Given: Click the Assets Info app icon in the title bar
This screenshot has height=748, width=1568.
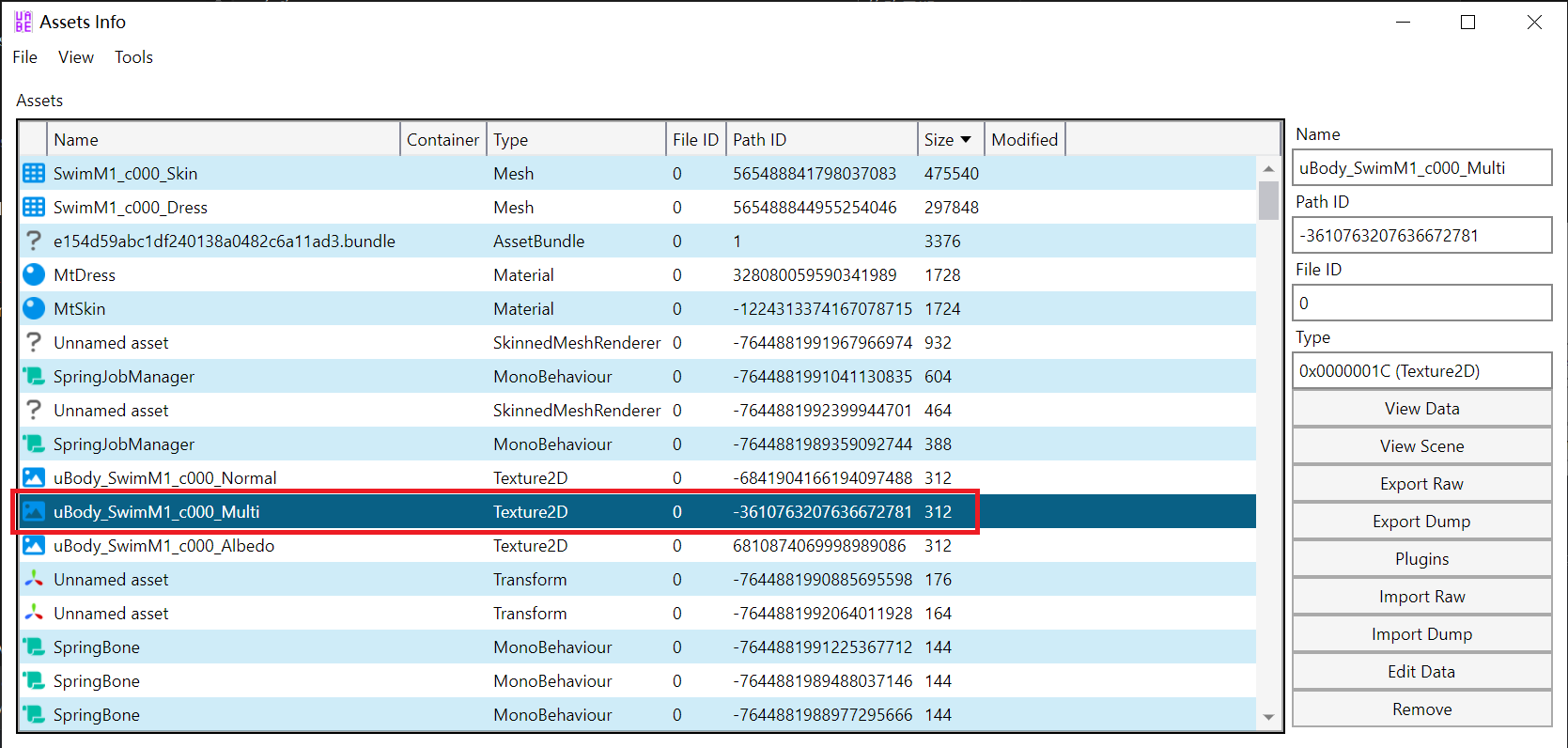Looking at the screenshot, I should pos(23,22).
